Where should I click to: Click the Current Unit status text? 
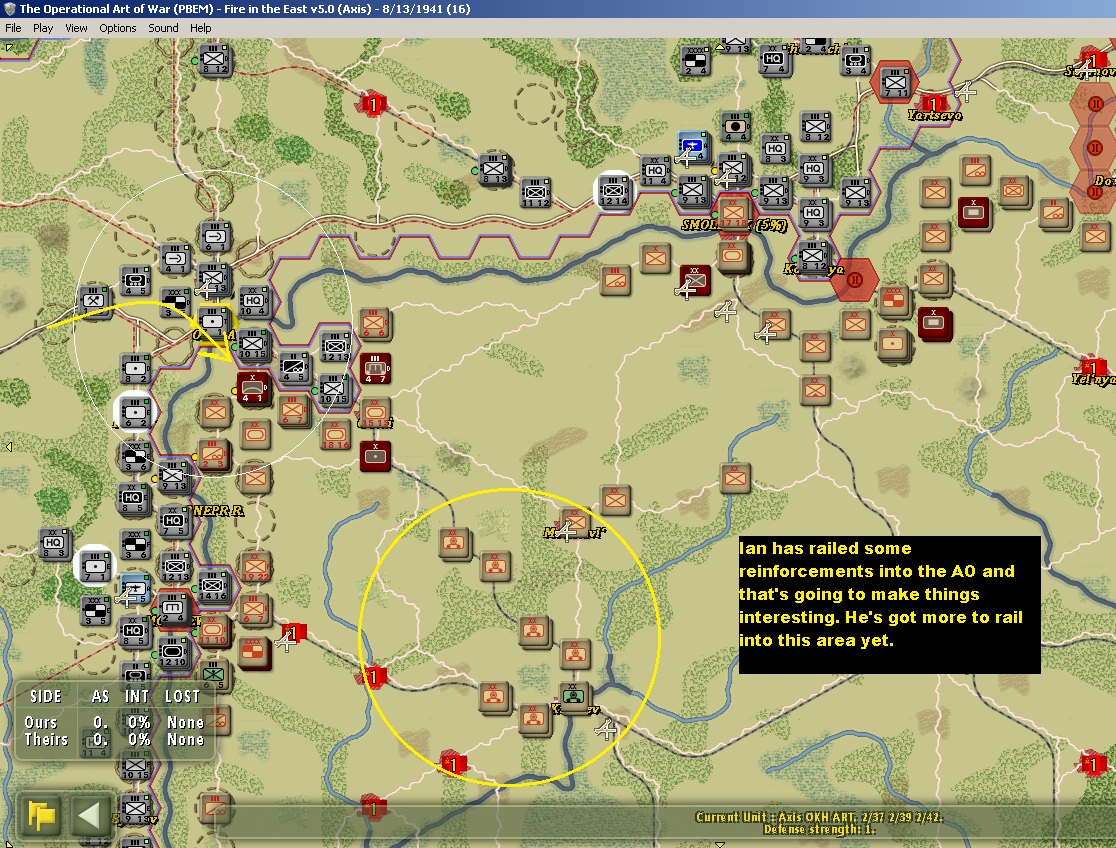(x=819, y=817)
